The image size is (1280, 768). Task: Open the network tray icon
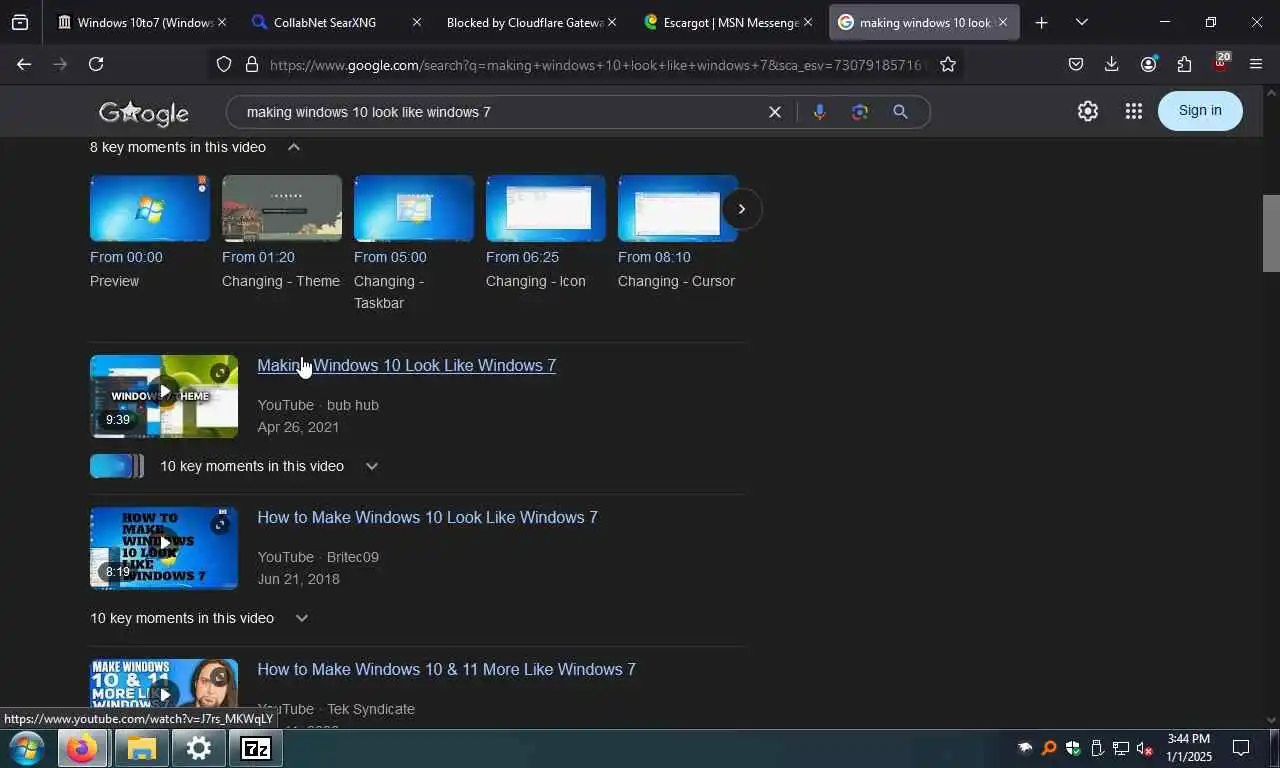tap(1121, 748)
